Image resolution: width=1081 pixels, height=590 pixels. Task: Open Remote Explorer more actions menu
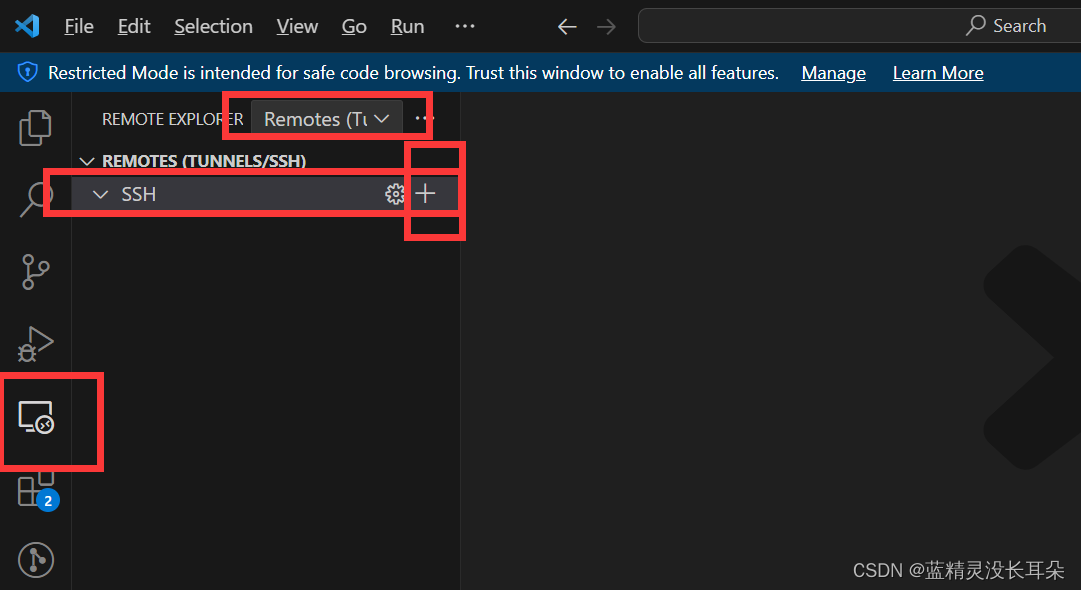pos(424,118)
